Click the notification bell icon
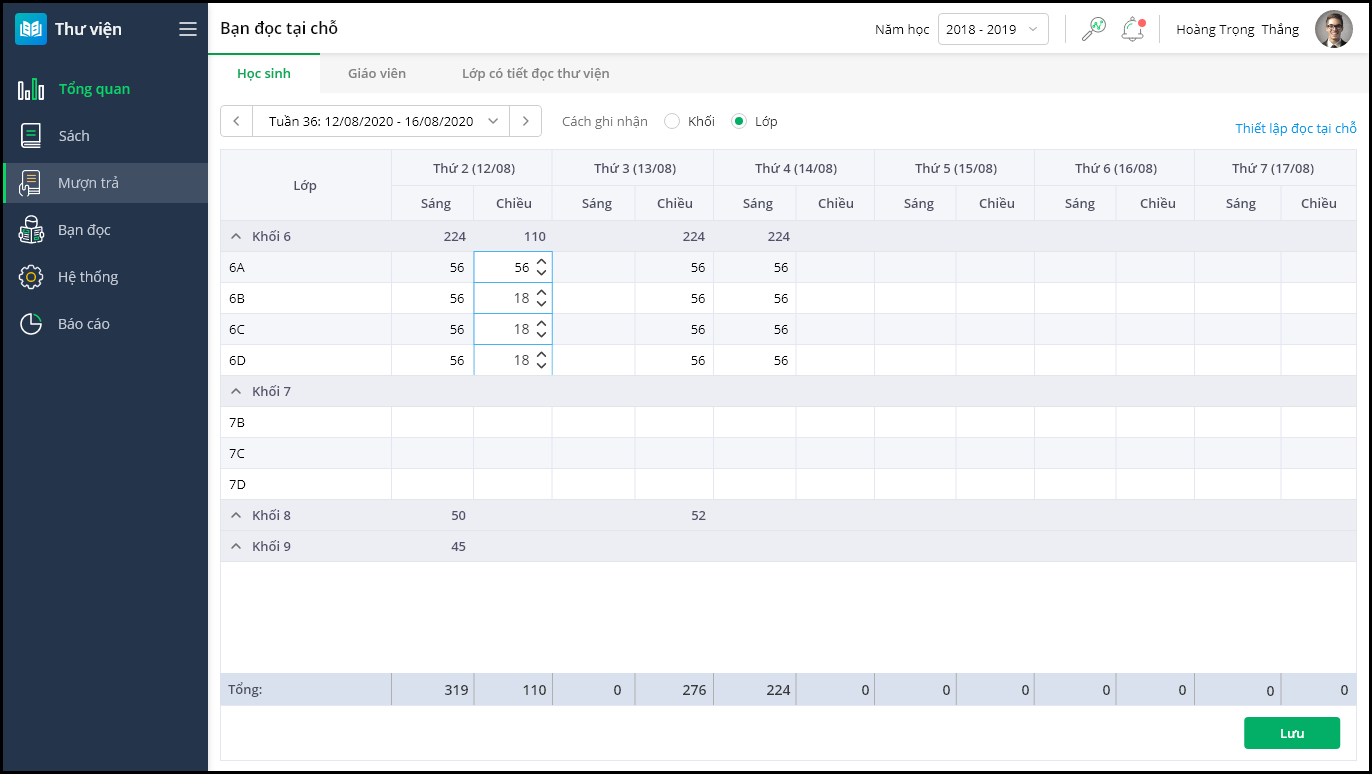Screen dimensions: 1372x774 tap(1132, 29)
